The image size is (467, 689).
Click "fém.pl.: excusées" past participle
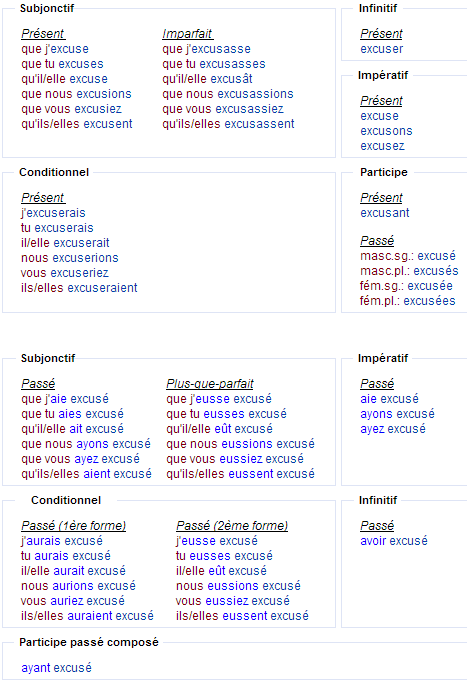point(407,301)
